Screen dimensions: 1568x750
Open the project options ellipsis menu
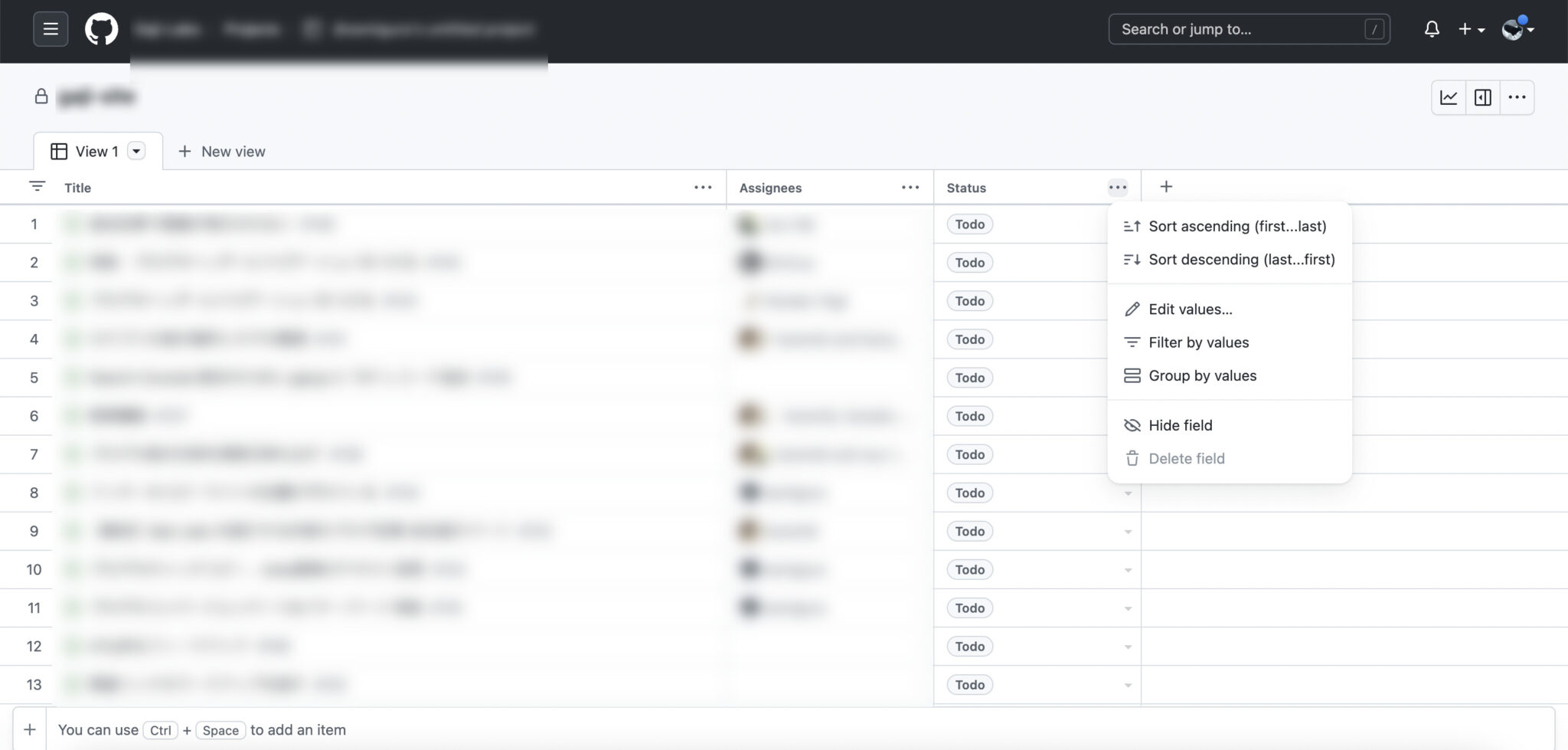[1517, 97]
